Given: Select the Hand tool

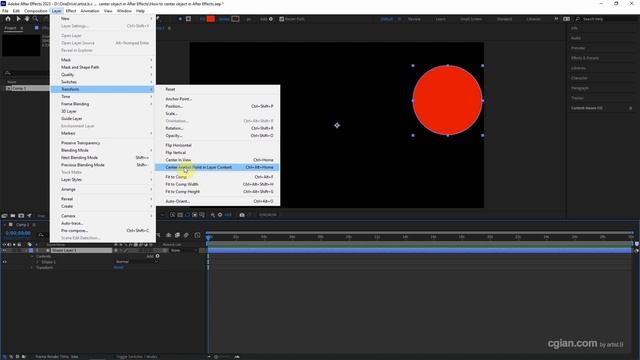Looking at the screenshot, I should 27,19.
